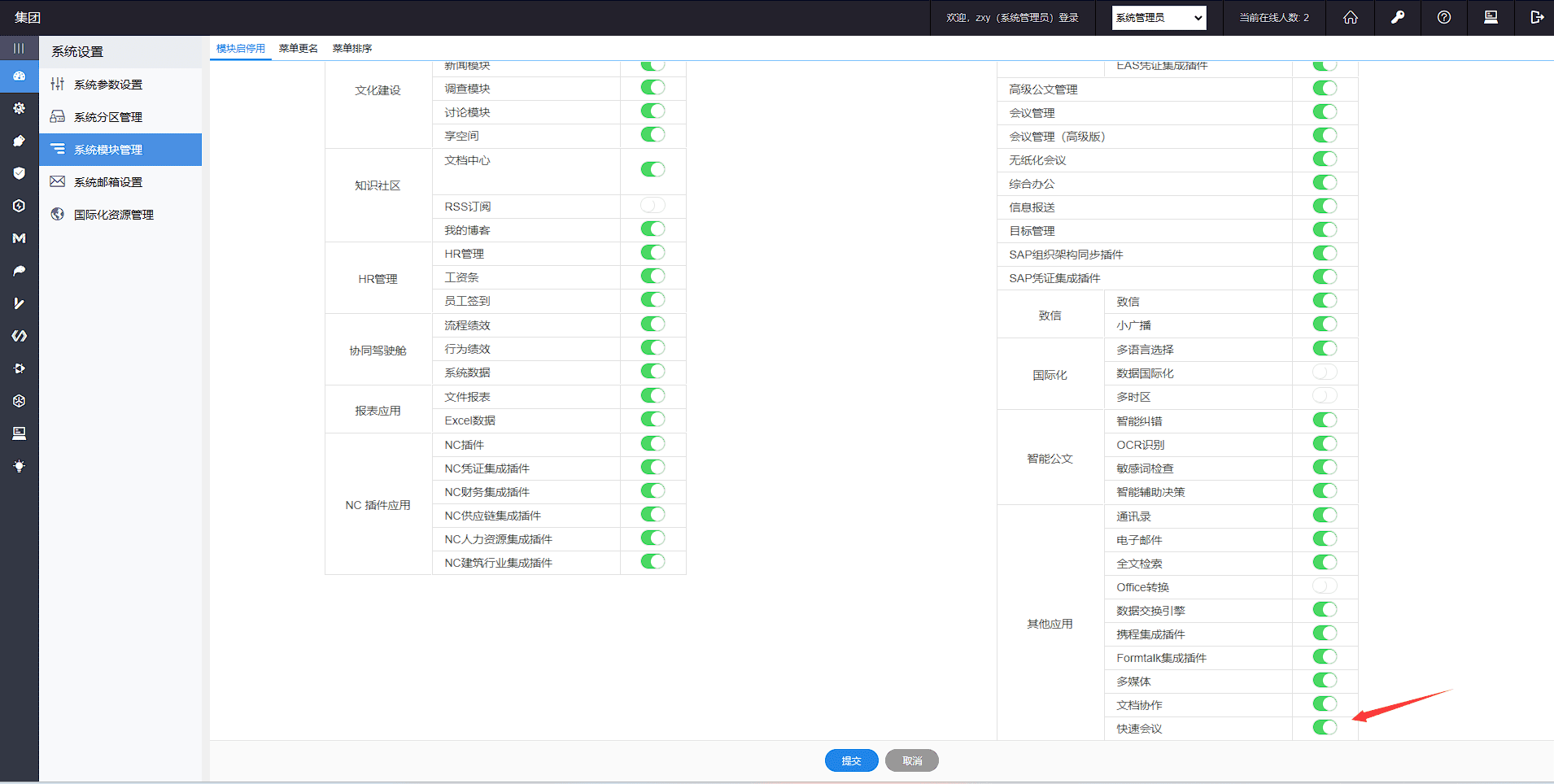Toggle the Excel数据 switch

tap(653, 419)
